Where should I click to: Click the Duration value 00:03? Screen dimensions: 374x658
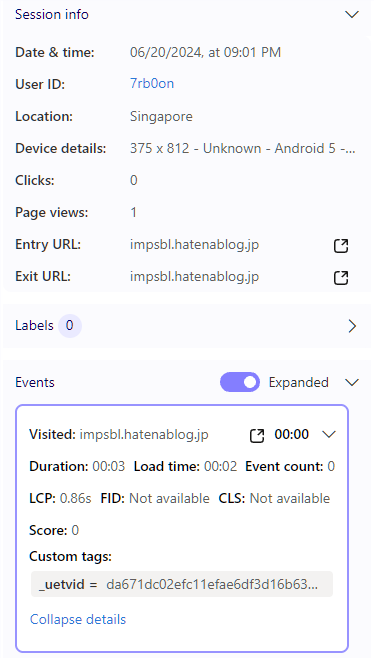[x=109, y=466]
